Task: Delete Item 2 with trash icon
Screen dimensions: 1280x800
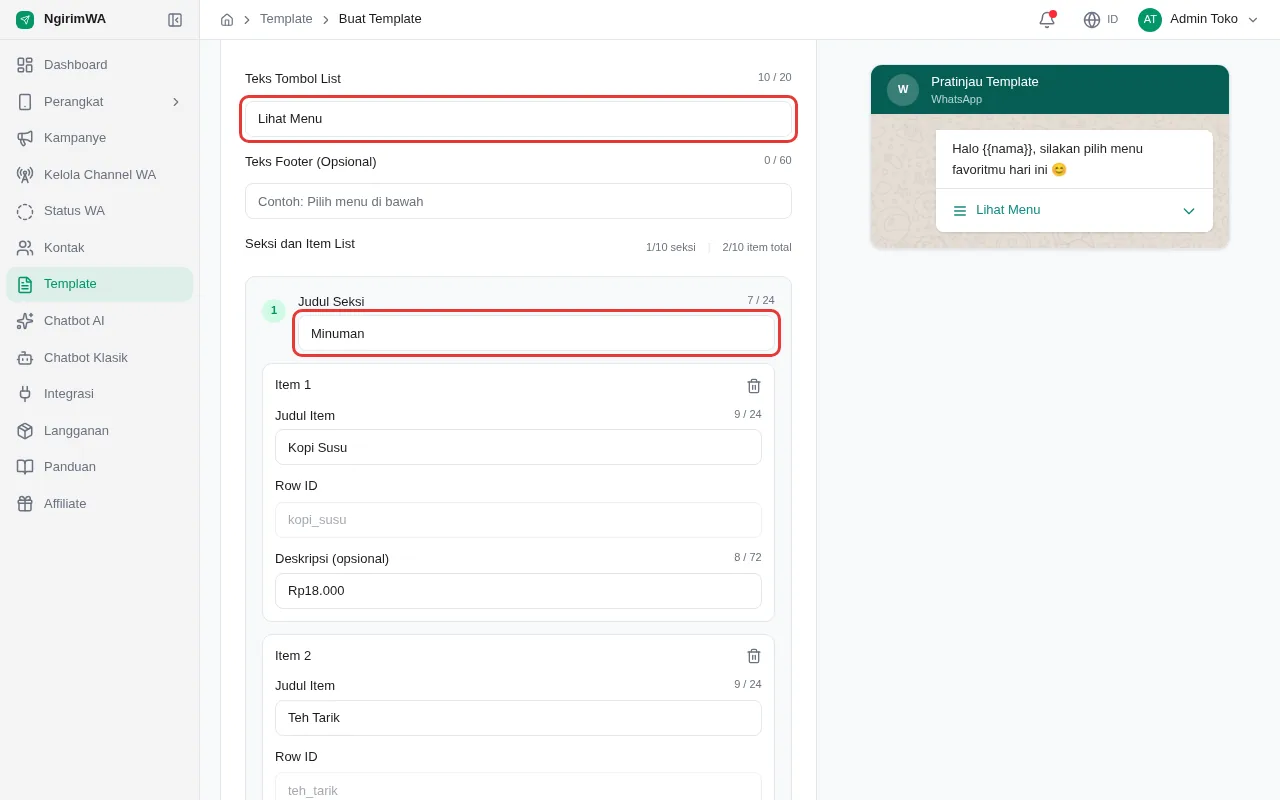Action: 754,656
